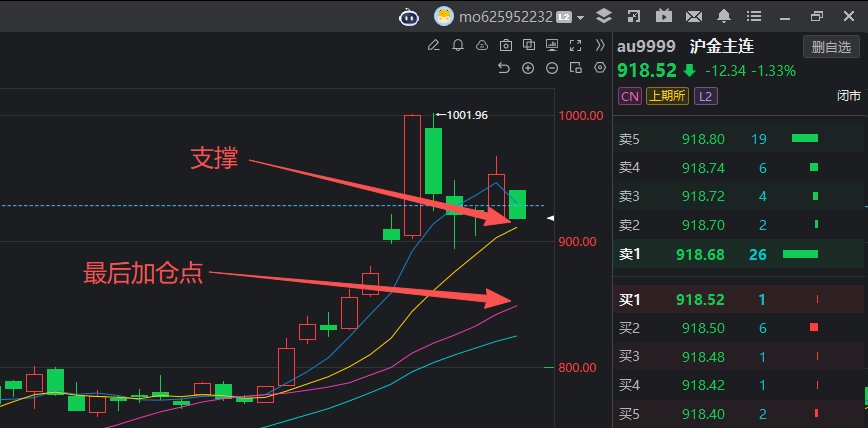Click the 买1 918.52 bid row

tap(739, 299)
